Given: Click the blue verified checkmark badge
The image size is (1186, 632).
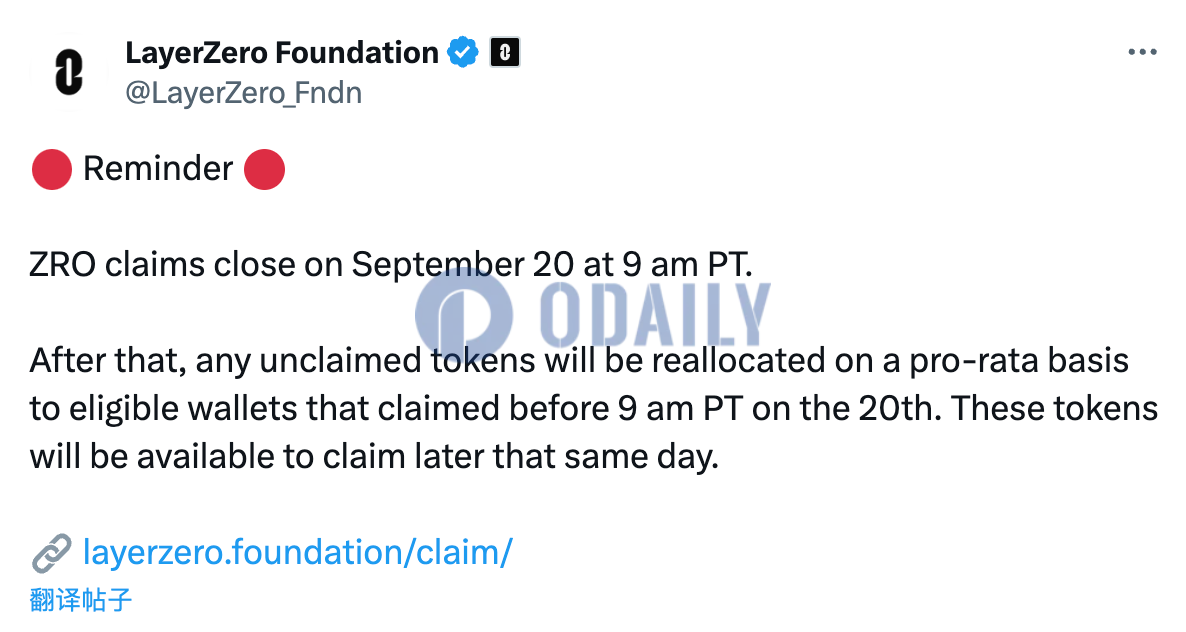Looking at the screenshot, I should [x=462, y=53].
